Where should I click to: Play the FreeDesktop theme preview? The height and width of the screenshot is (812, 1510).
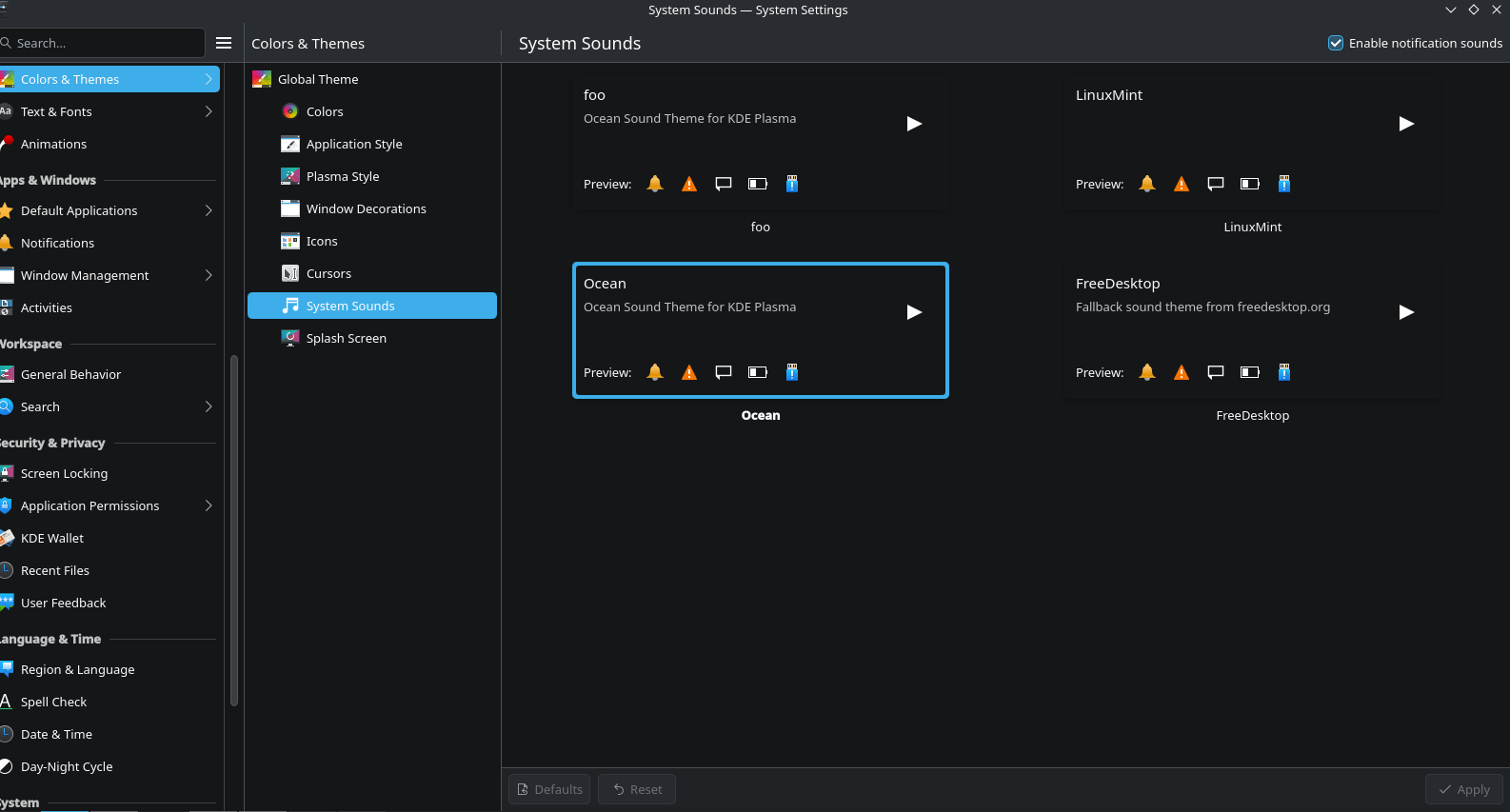1406,312
